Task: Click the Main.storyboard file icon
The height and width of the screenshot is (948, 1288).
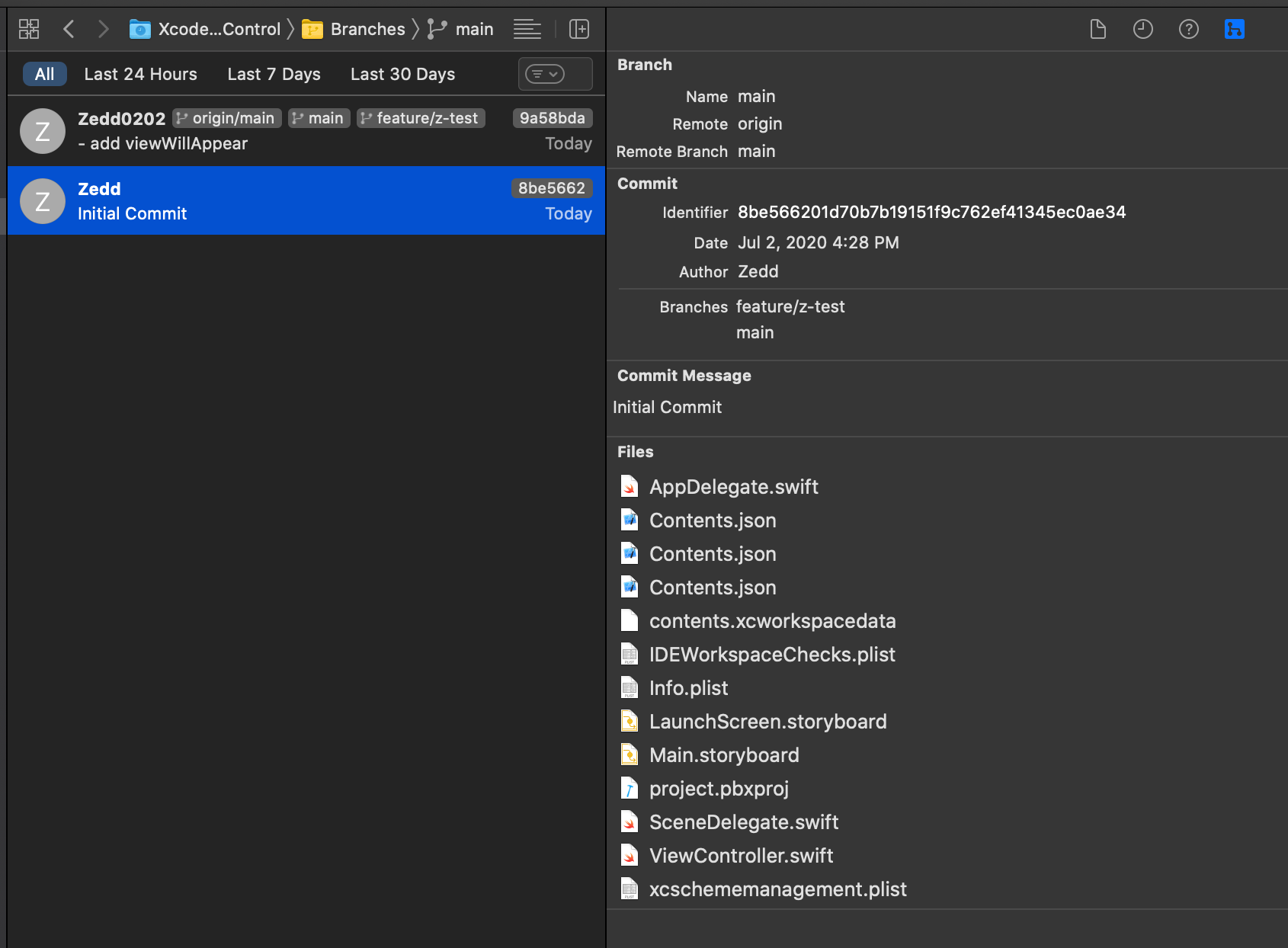Action: point(630,755)
